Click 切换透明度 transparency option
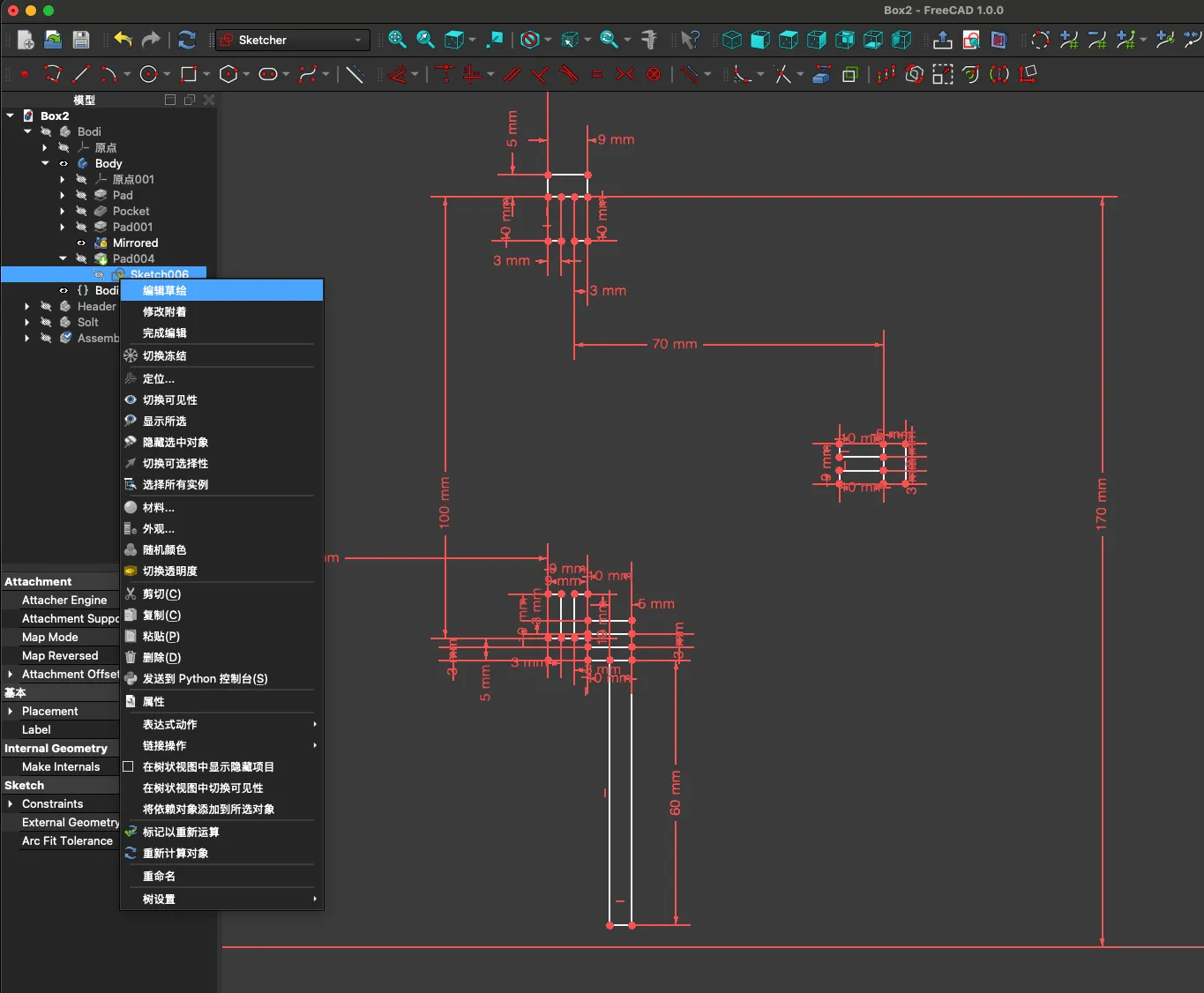The width and height of the screenshot is (1204, 993). click(169, 571)
